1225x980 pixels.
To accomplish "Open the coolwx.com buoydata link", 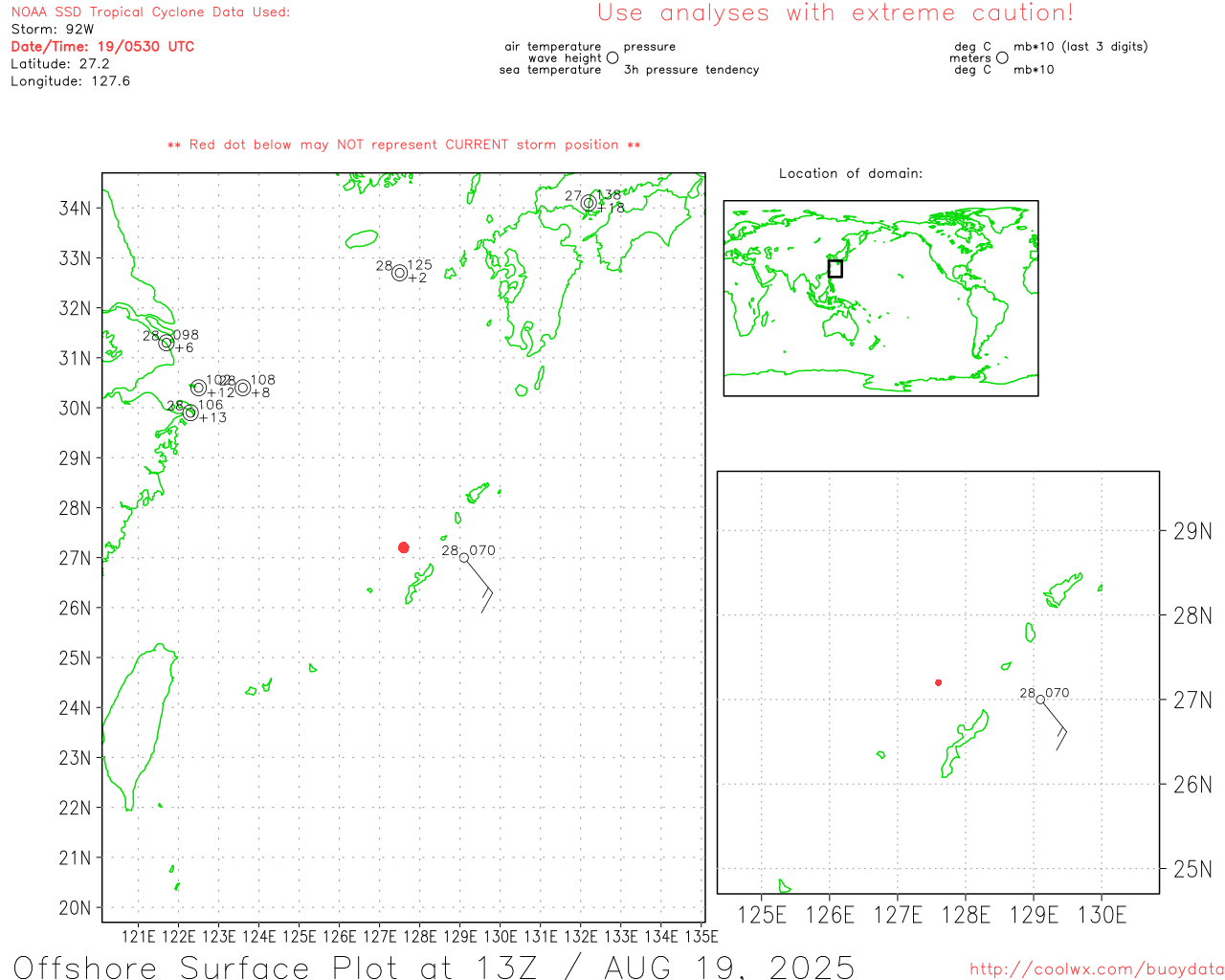I will (x=1097, y=969).
